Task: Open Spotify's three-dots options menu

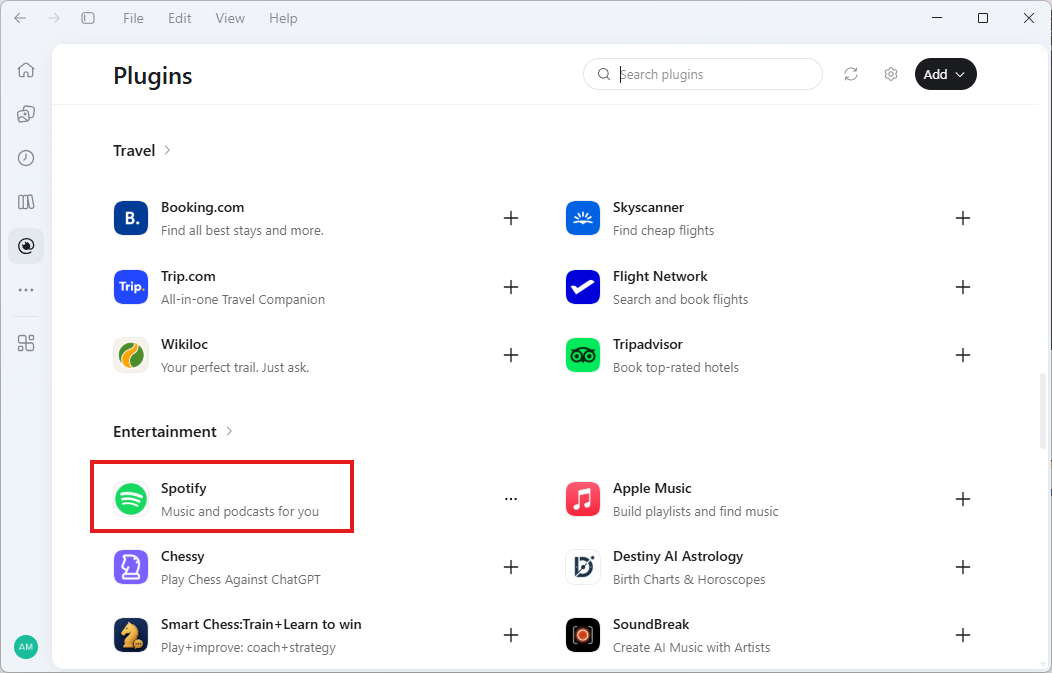Action: [x=511, y=499]
